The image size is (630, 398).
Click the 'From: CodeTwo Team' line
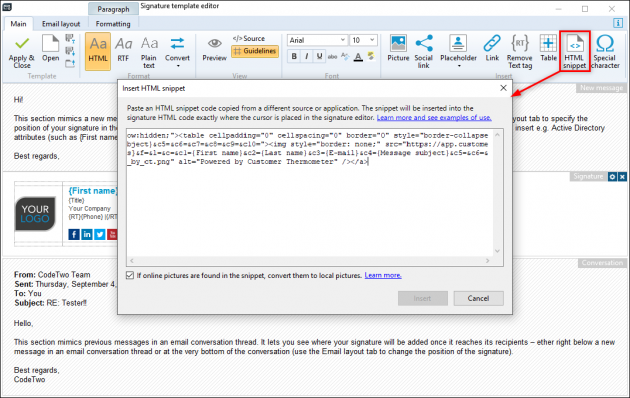[x=52, y=275]
